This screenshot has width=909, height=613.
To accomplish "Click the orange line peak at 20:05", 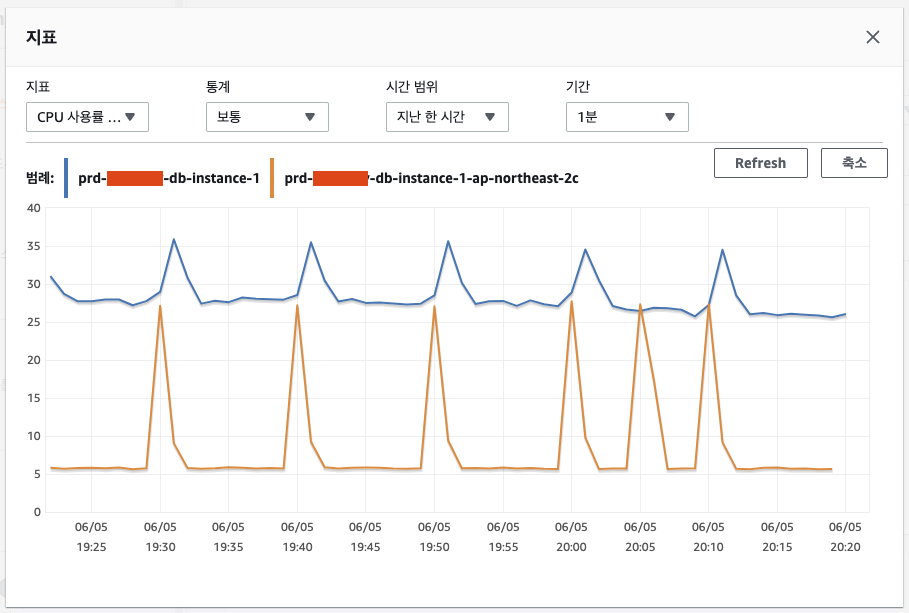I will [640, 305].
